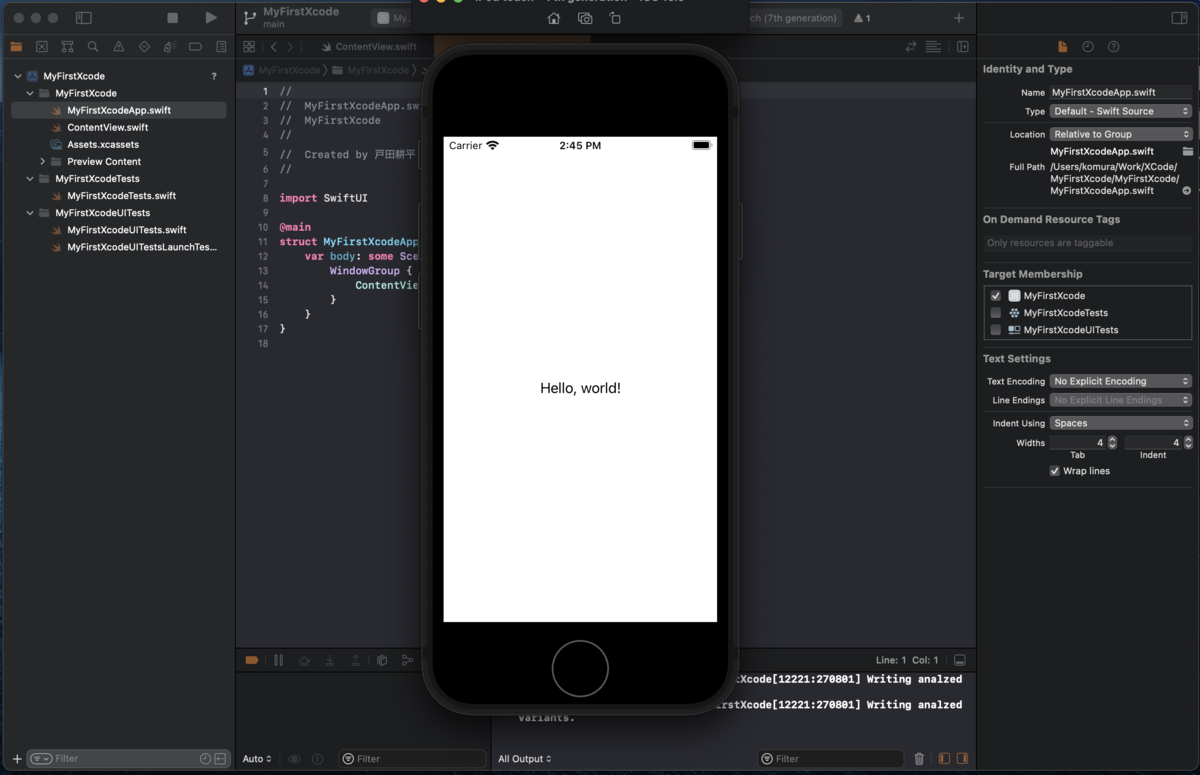Toggle the console pane button
The image size is (1200, 775).
tap(962, 759)
